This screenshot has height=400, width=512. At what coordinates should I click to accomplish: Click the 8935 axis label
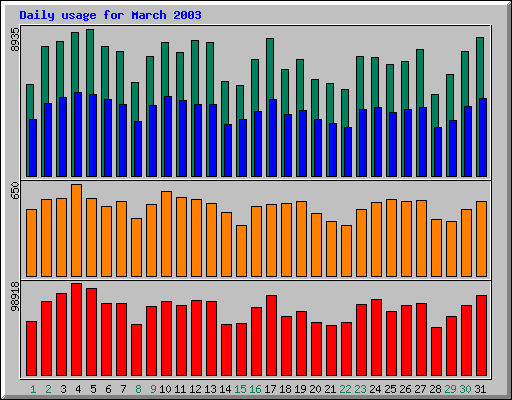[15, 40]
